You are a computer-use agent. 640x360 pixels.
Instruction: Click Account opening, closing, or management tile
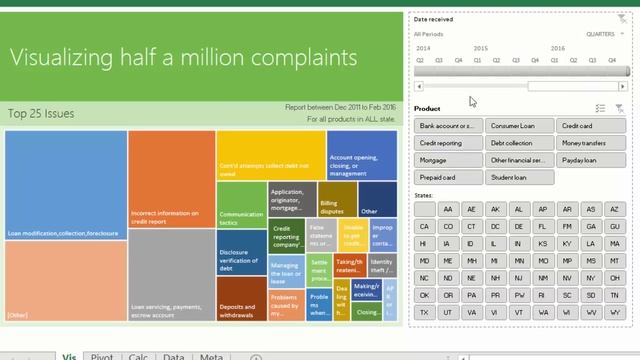362,155
